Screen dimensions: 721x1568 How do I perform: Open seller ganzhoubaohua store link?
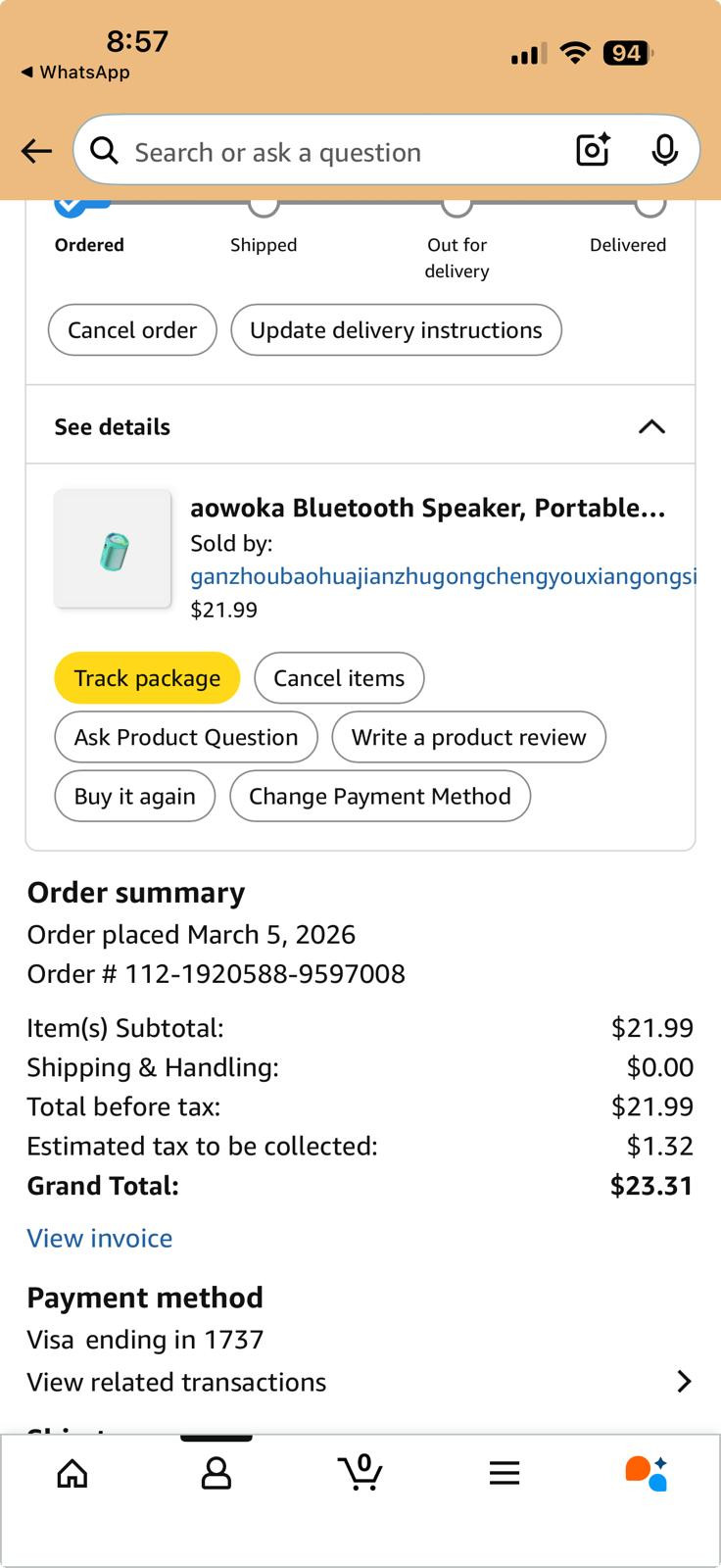(443, 577)
